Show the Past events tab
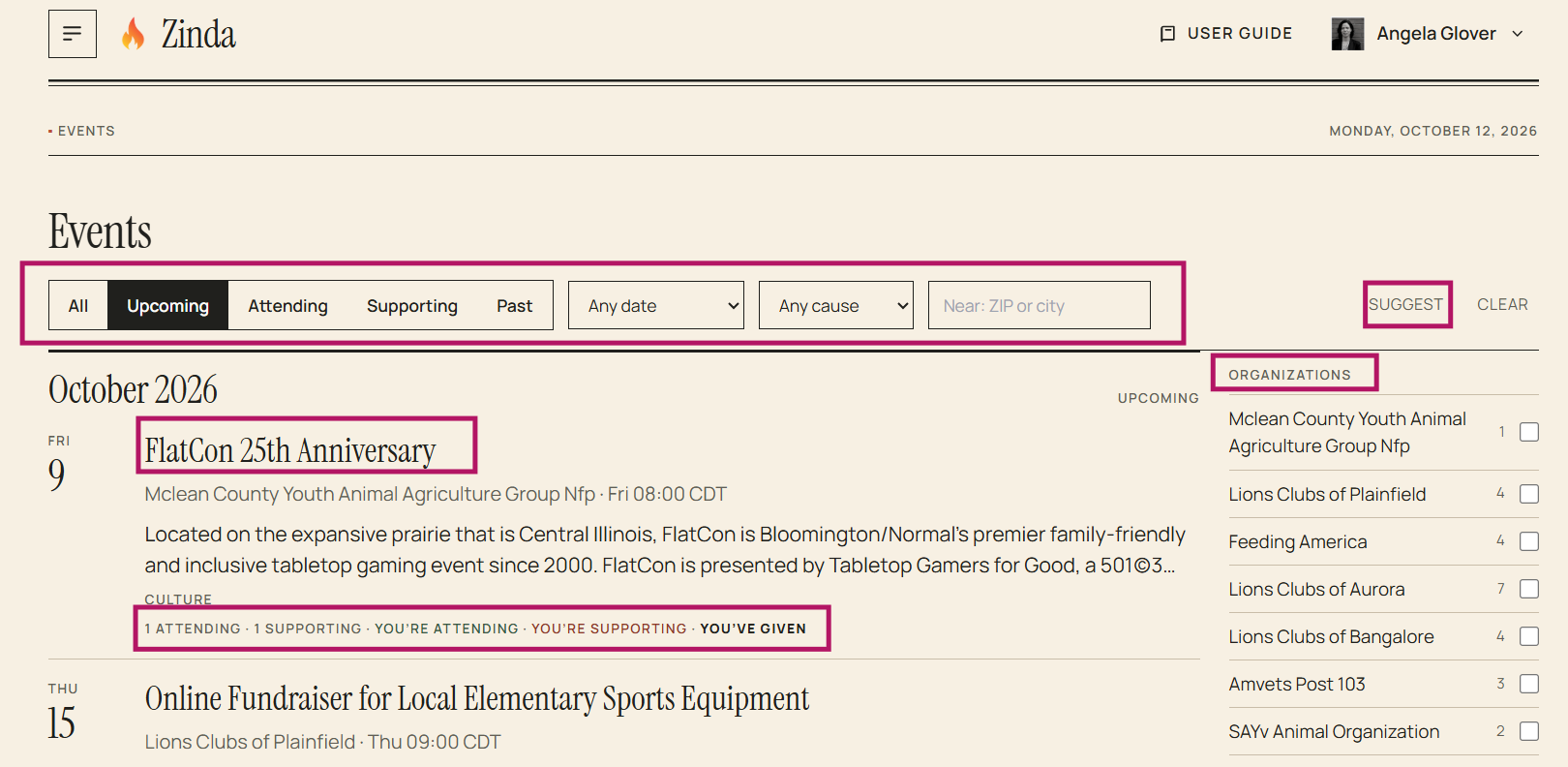This screenshot has width=1568, height=767. [515, 305]
